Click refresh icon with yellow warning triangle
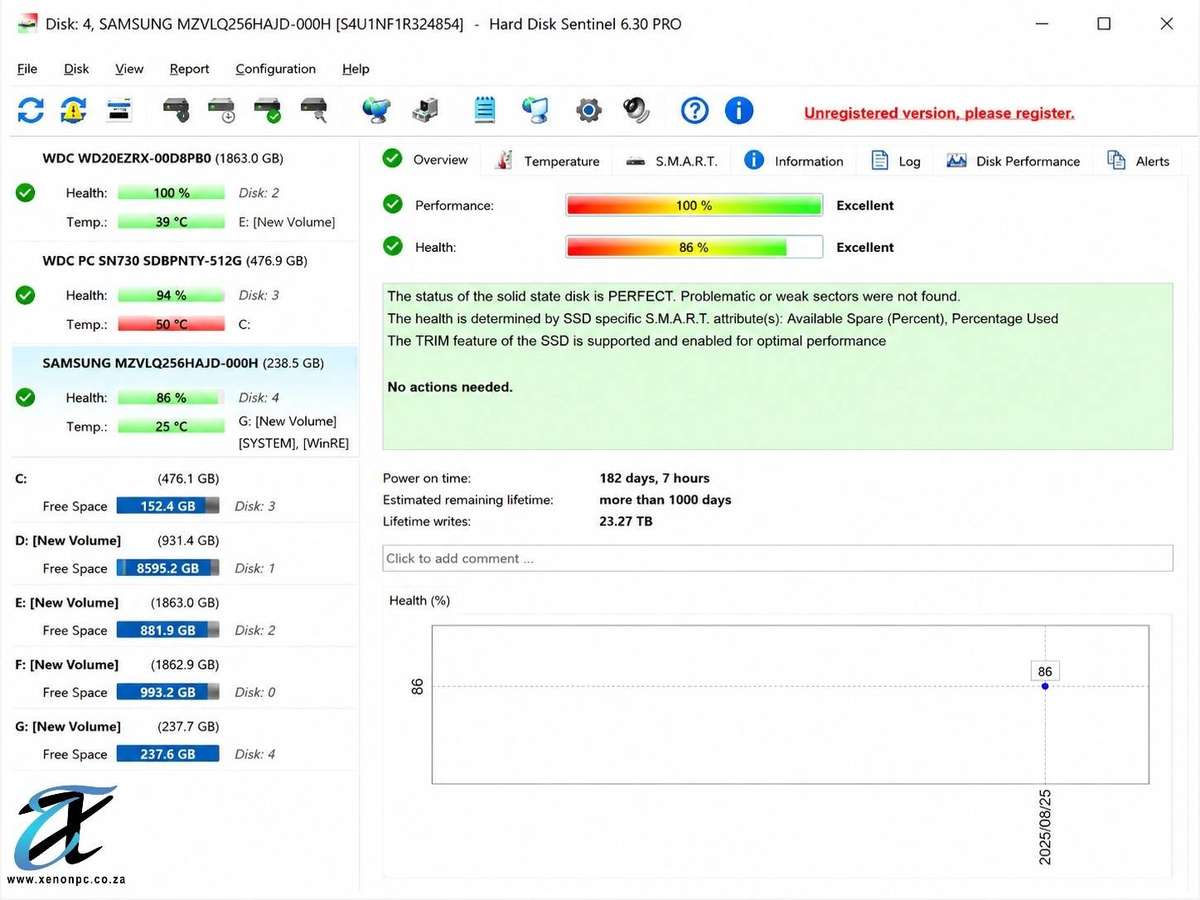This screenshot has width=1200, height=900. pos(73,110)
